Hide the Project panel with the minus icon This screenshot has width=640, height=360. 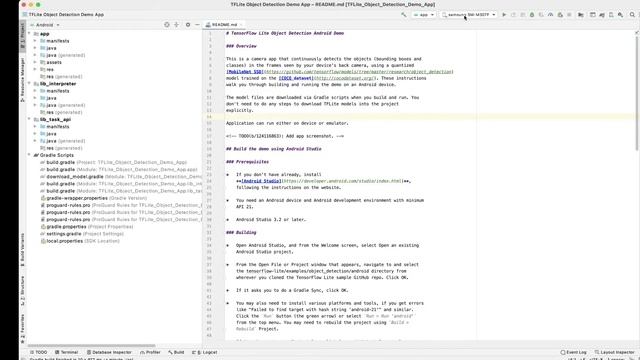(x=197, y=25)
